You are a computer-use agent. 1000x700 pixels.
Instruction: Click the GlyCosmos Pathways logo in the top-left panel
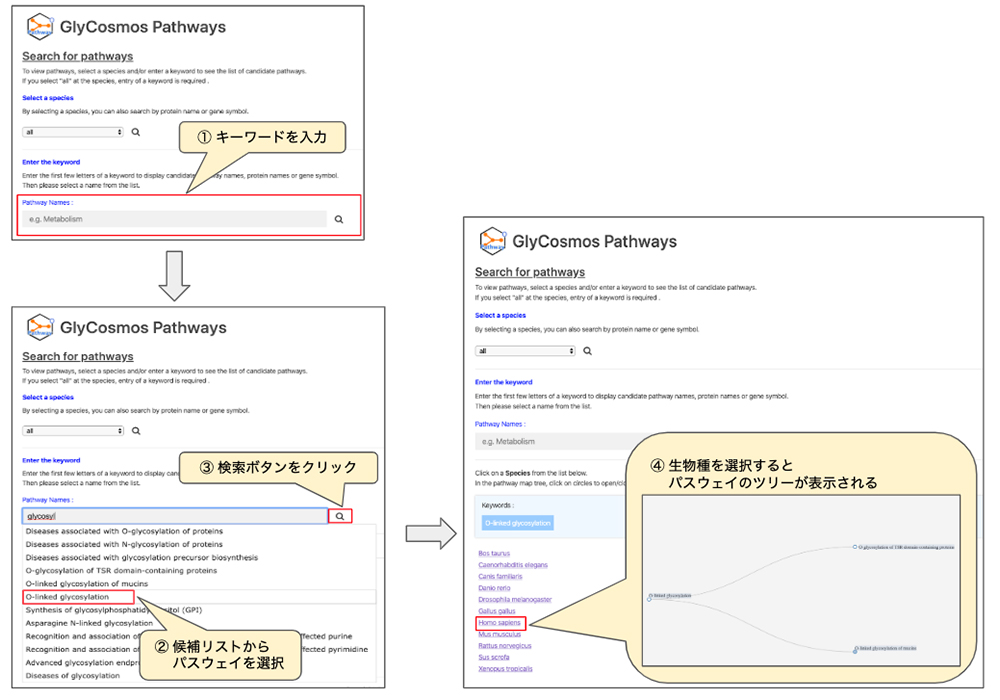coord(40,26)
